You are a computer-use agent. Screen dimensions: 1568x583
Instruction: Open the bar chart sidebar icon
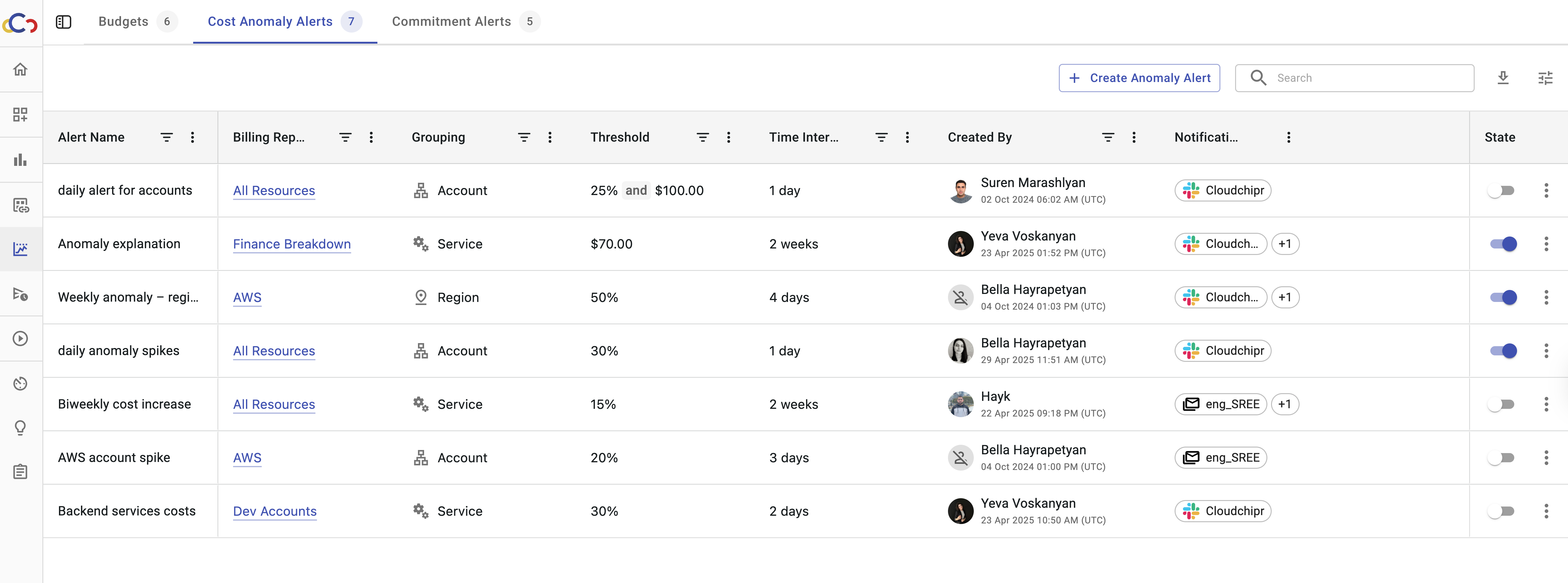(x=20, y=159)
